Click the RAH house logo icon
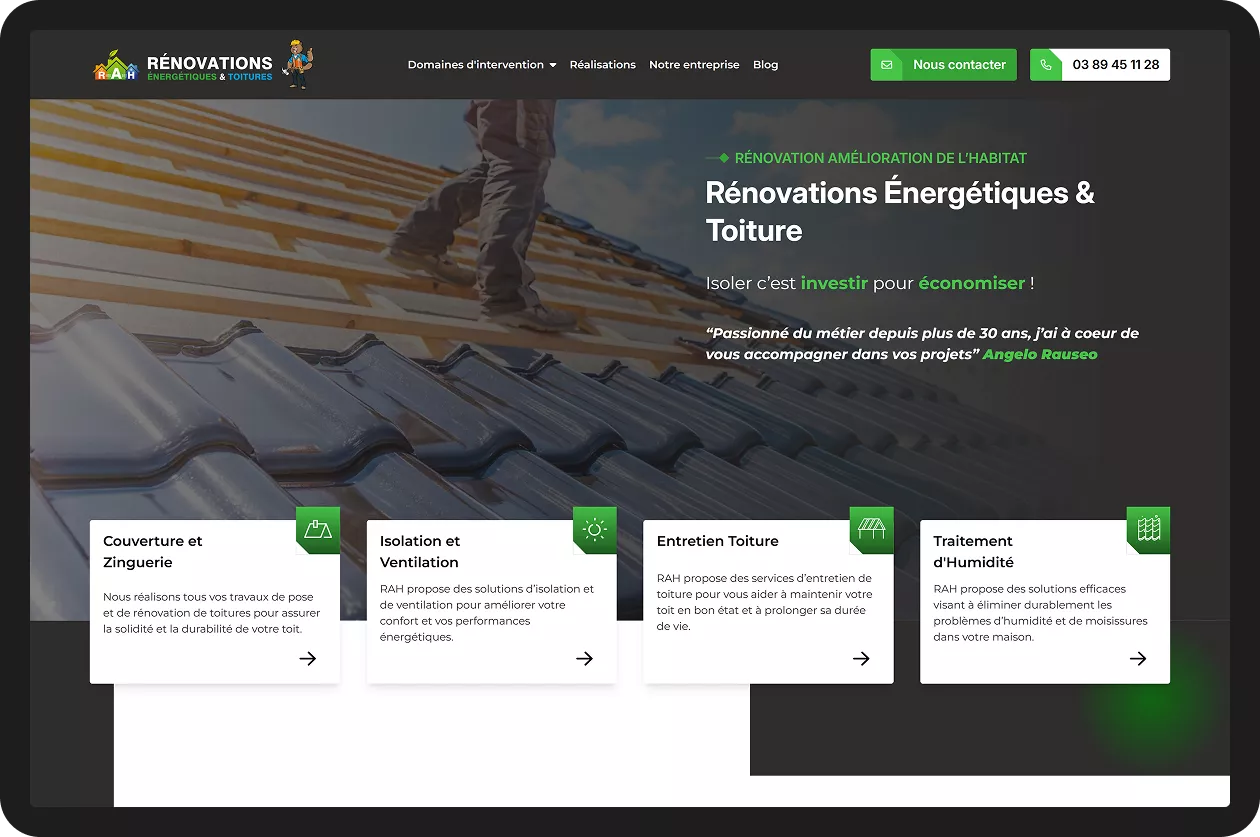 pos(115,65)
